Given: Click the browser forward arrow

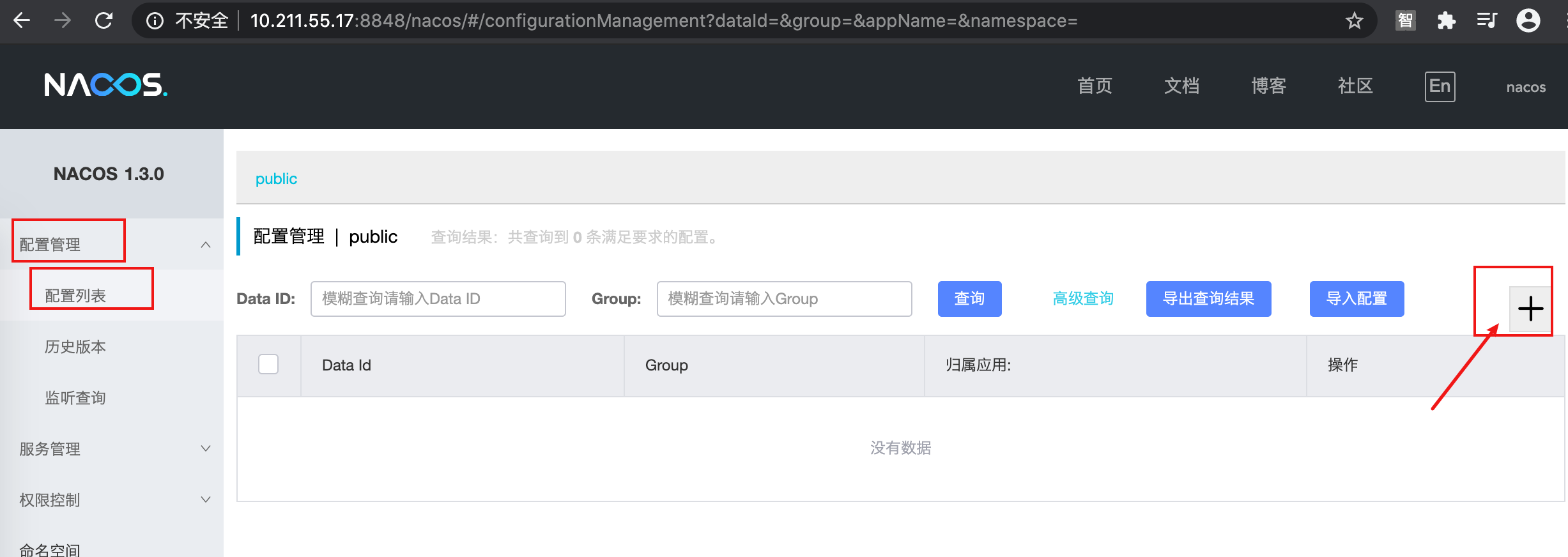Looking at the screenshot, I should coord(63,20).
